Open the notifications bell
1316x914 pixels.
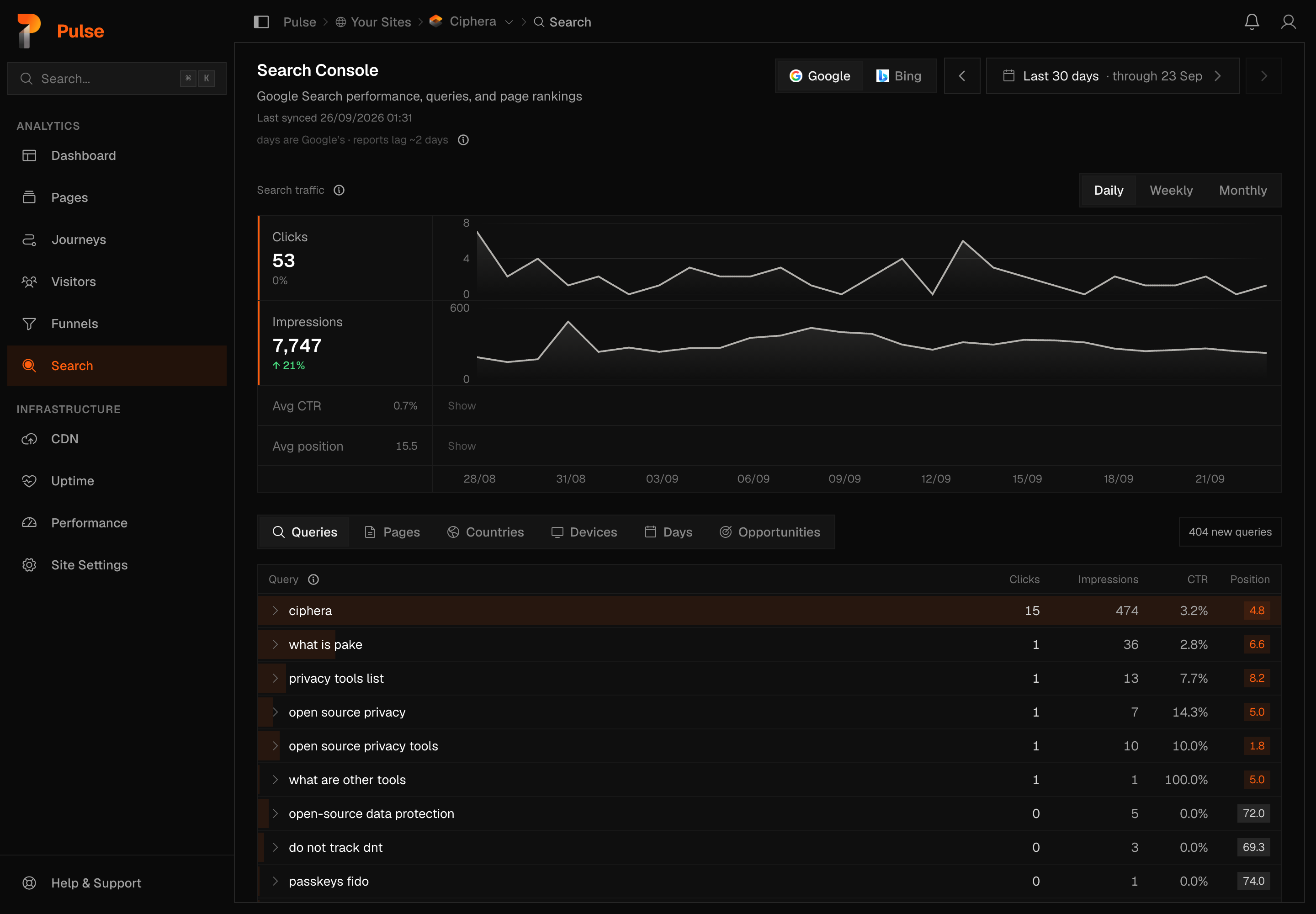coord(1252,22)
